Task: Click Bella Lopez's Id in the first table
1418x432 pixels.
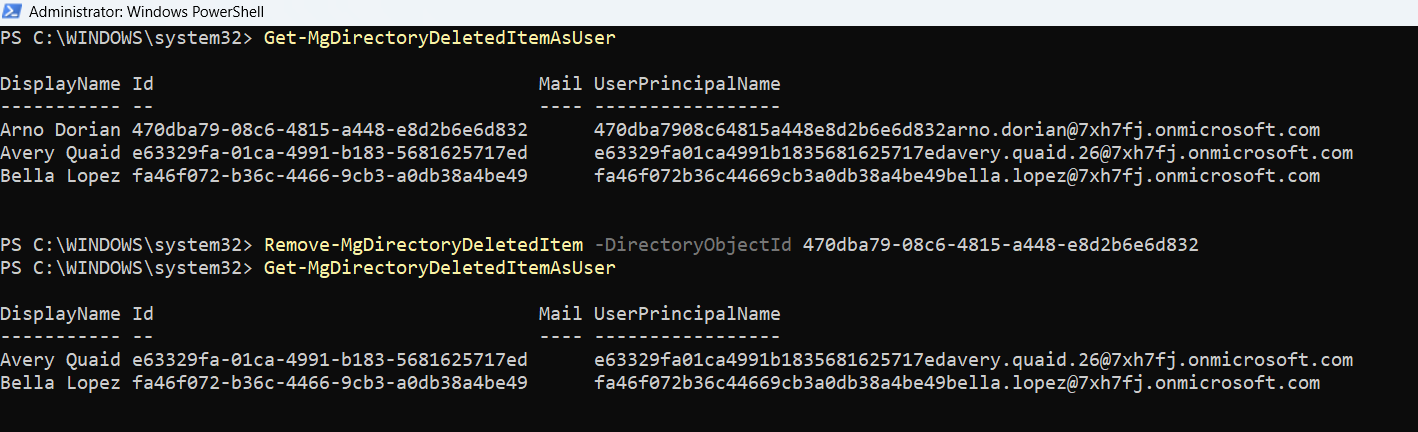Action: pos(330,176)
